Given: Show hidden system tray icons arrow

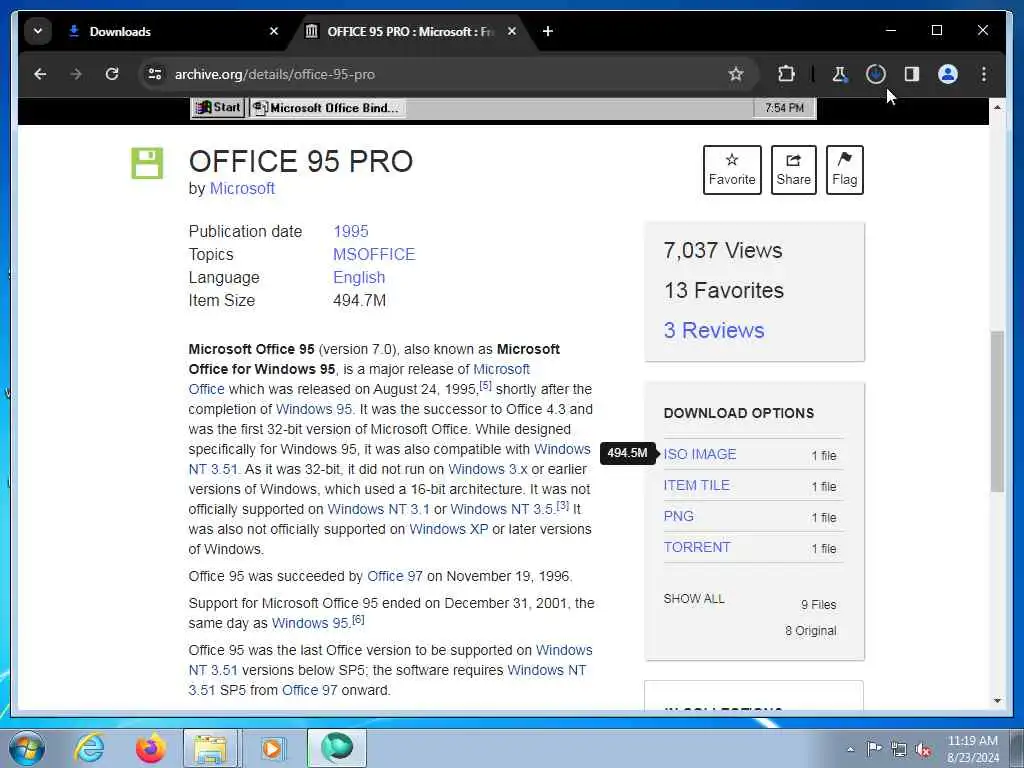Looking at the screenshot, I should (x=850, y=750).
